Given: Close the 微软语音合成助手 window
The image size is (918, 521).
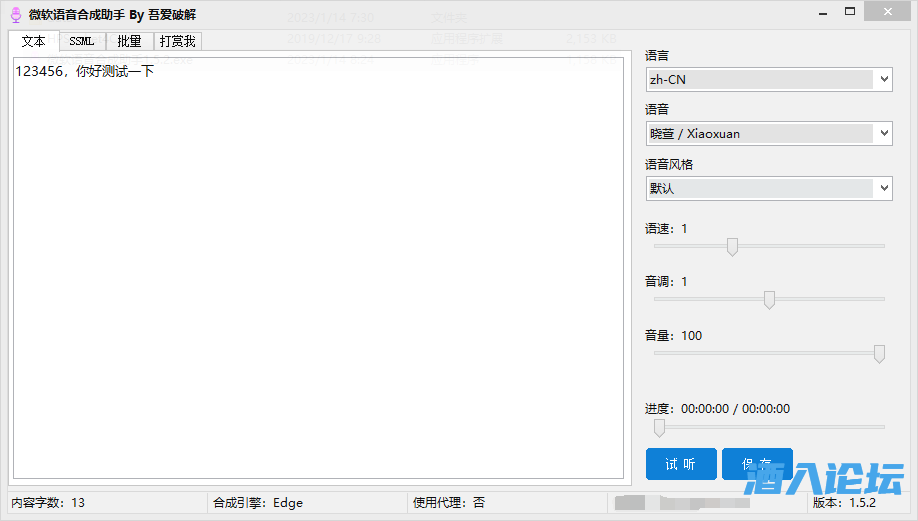Looking at the screenshot, I should coord(888,12).
